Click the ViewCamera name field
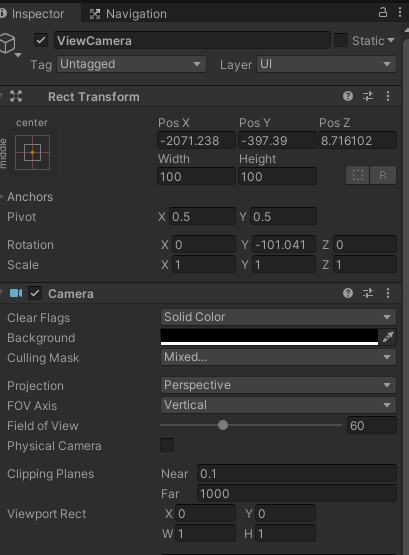This screenshot has height=555, width=409. 192,40
